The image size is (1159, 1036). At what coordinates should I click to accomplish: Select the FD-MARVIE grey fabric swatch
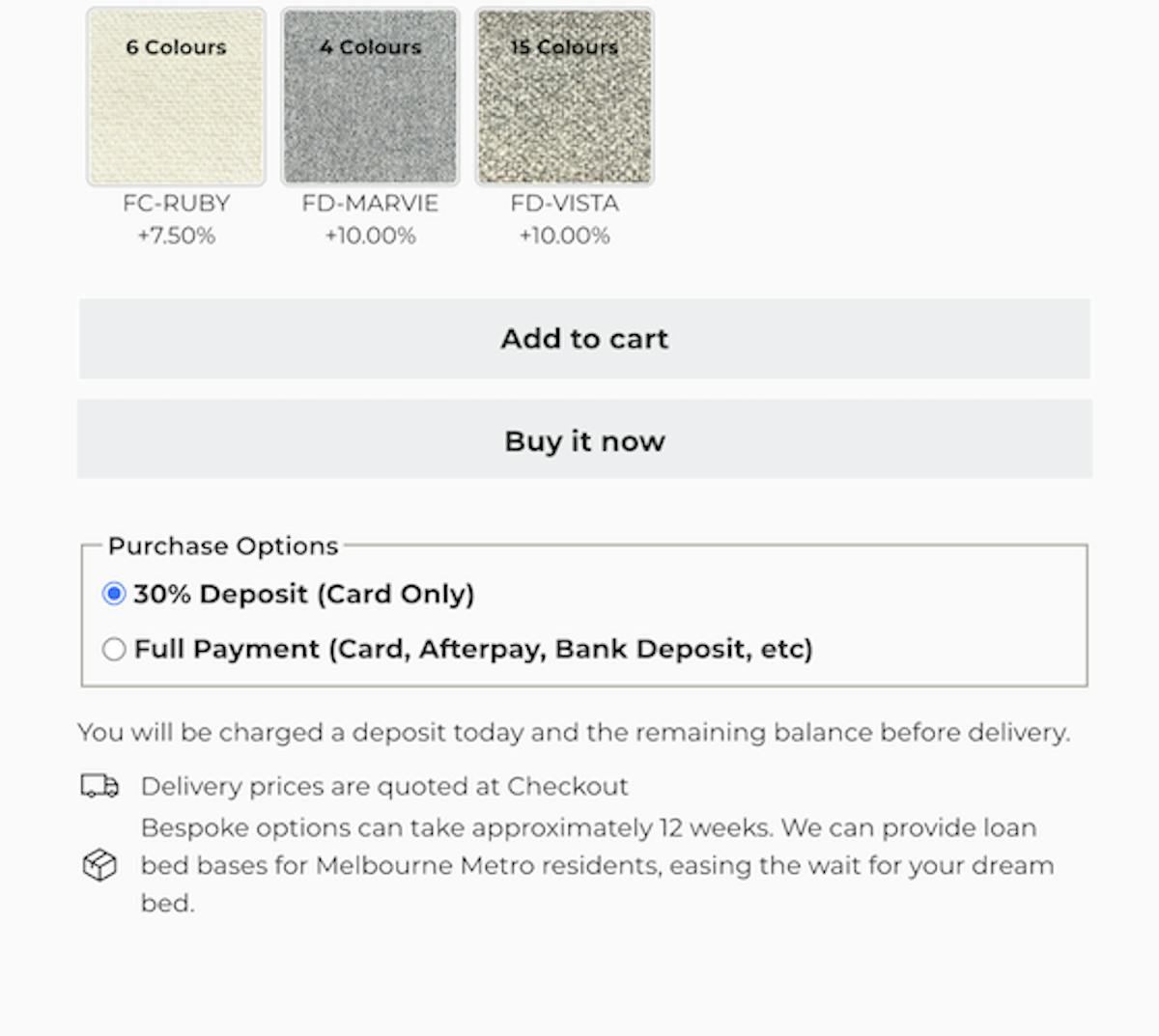click(x=370, y=97)
